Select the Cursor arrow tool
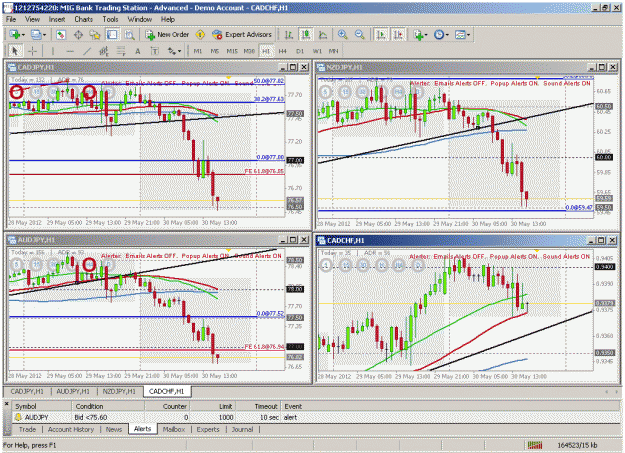The width and height of the screenshot is (625, 453). (15, 51)
